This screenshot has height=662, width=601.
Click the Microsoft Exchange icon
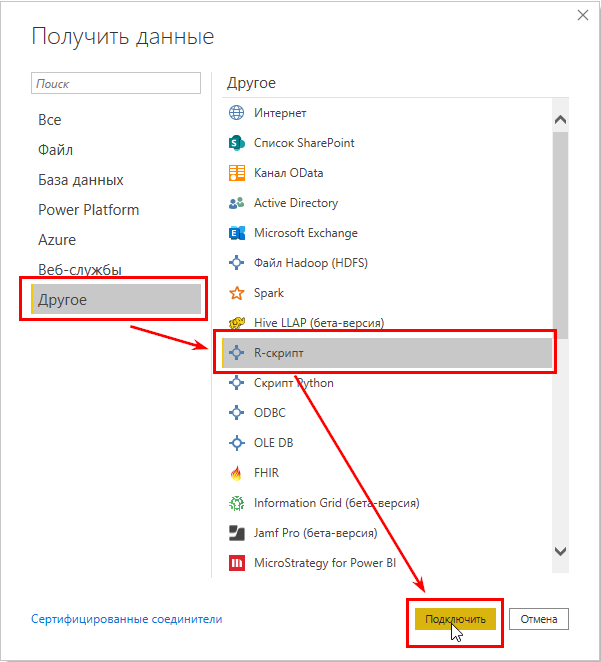[x=236, y=233]
